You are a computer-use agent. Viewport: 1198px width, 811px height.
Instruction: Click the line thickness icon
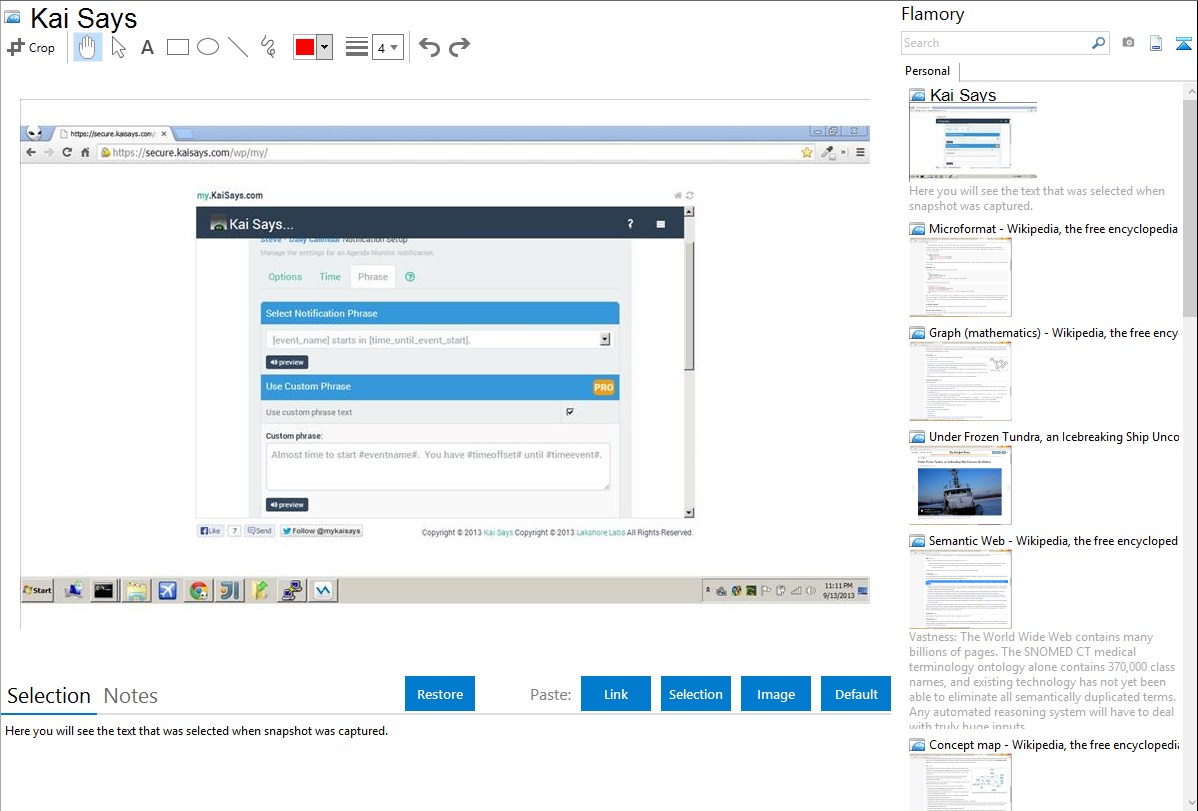[357, 47]
